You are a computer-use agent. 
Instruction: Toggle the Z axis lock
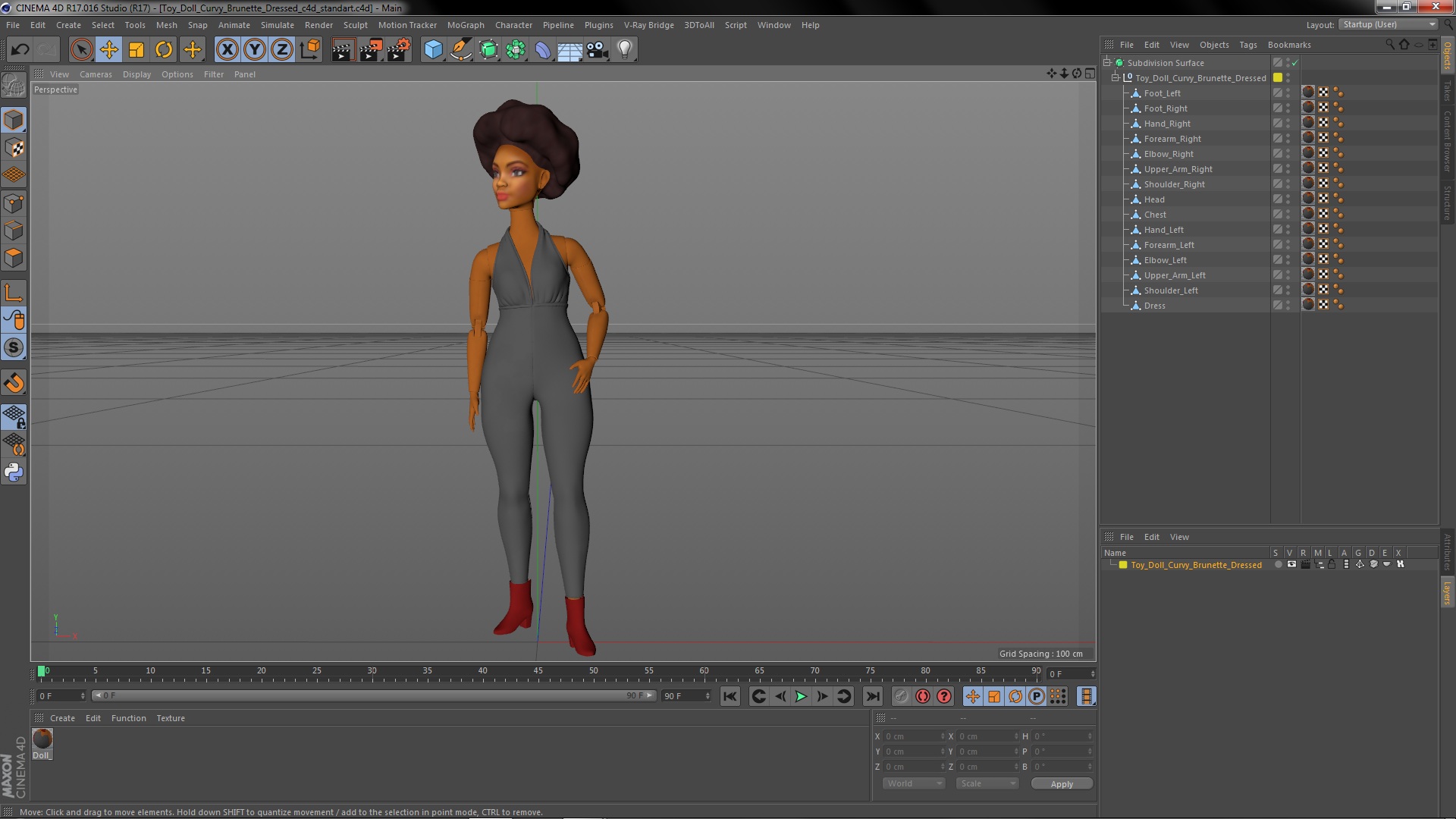tap(282, 50)
